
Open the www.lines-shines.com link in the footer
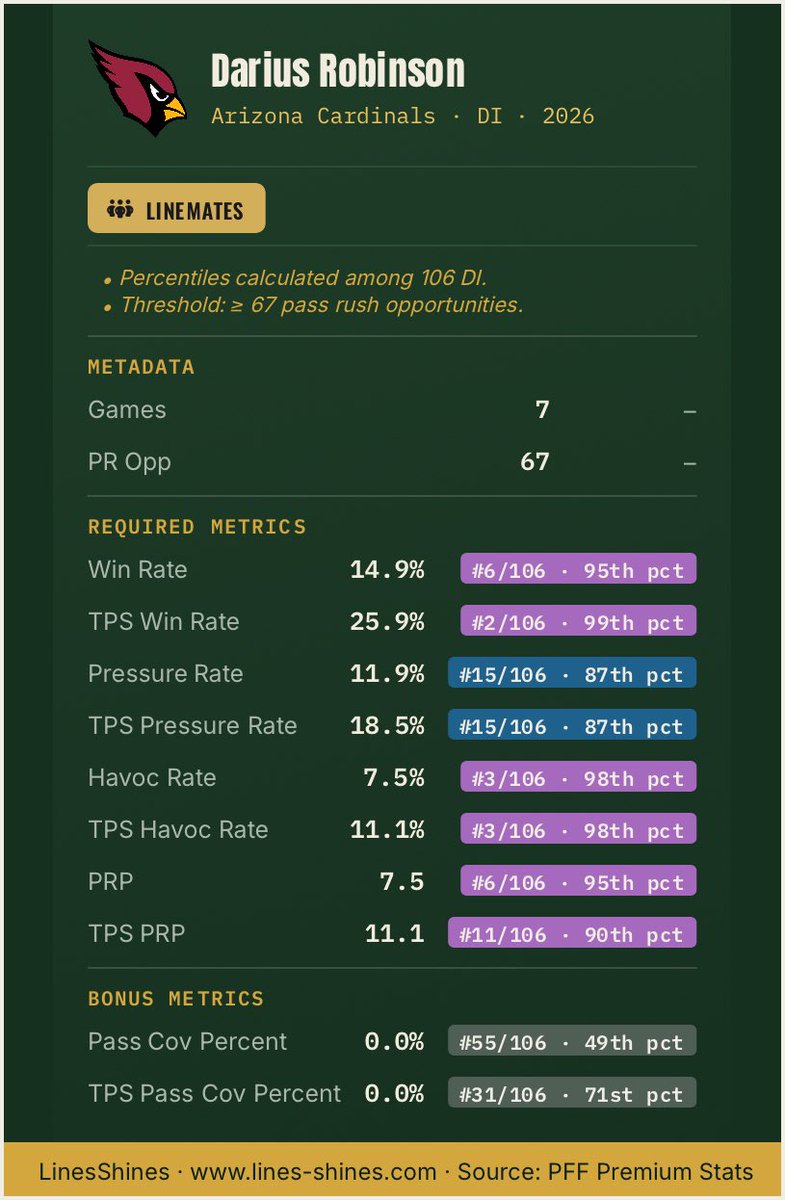(313, 1172)
